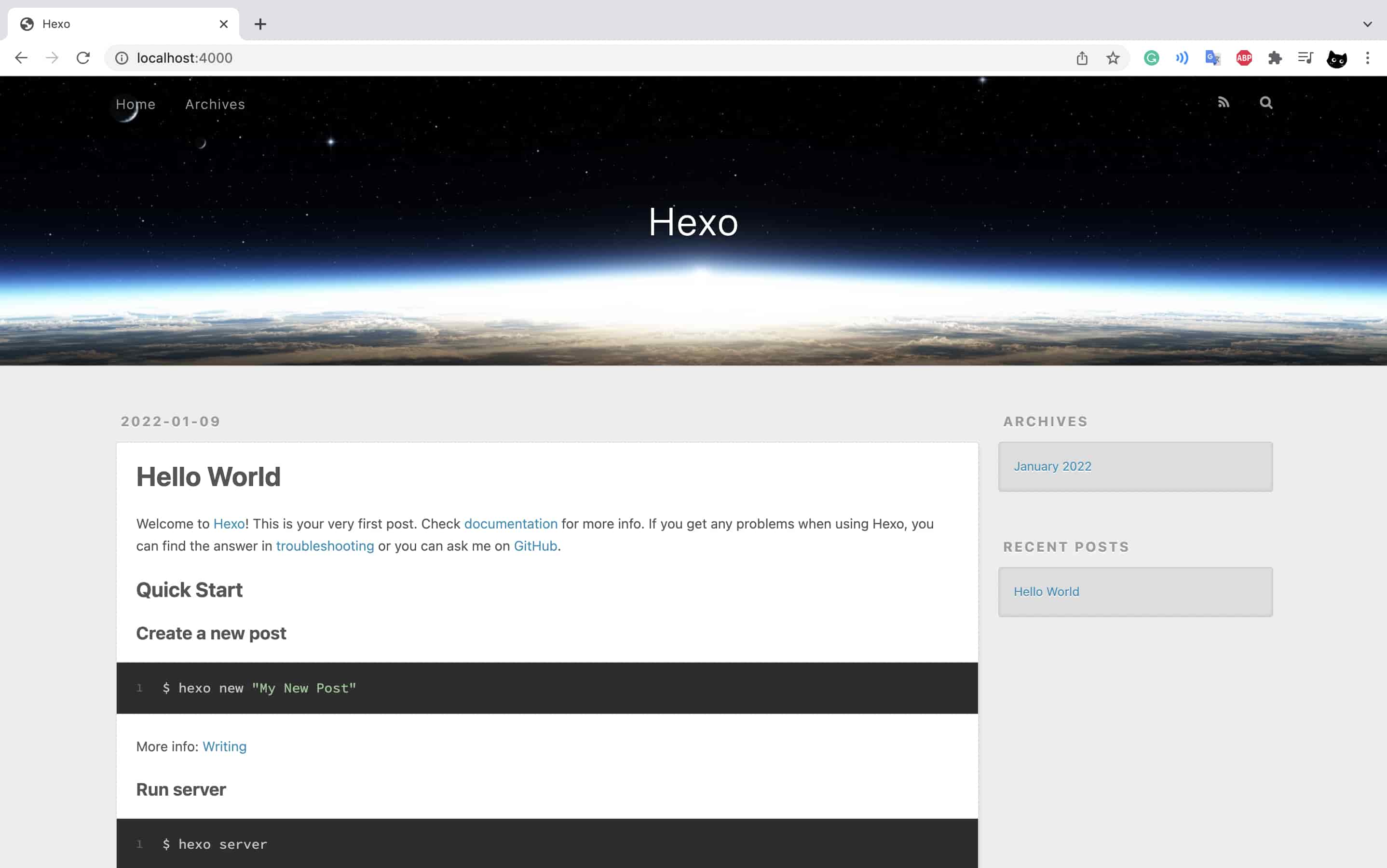Image resolution: width=1387 pixels, height=868 pixels.
Task: Bookmark this page with the star icon
Action: tap(1113, 58)
